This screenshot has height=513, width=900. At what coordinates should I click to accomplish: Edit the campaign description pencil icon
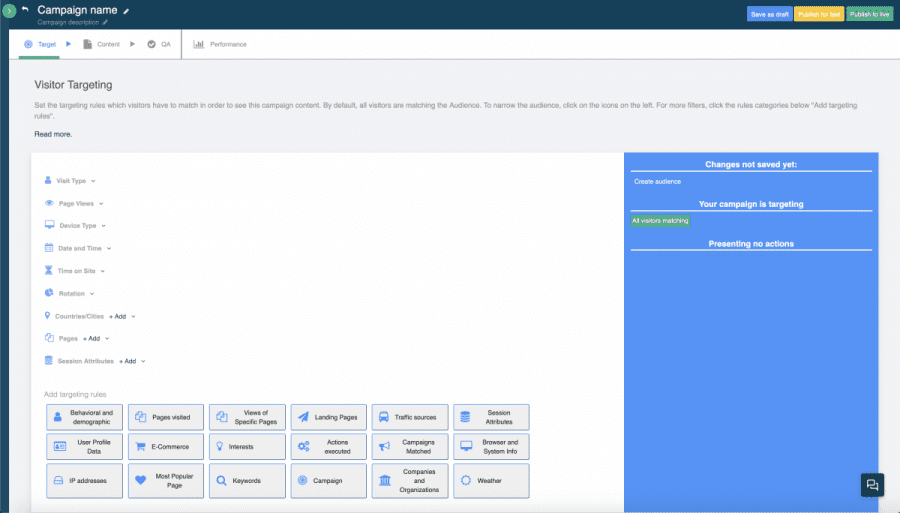pos(105,22)
